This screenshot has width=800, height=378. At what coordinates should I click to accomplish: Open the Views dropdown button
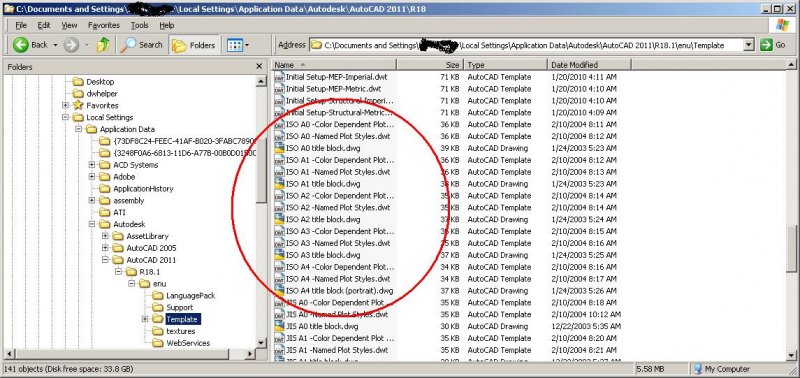click(238, 45)
